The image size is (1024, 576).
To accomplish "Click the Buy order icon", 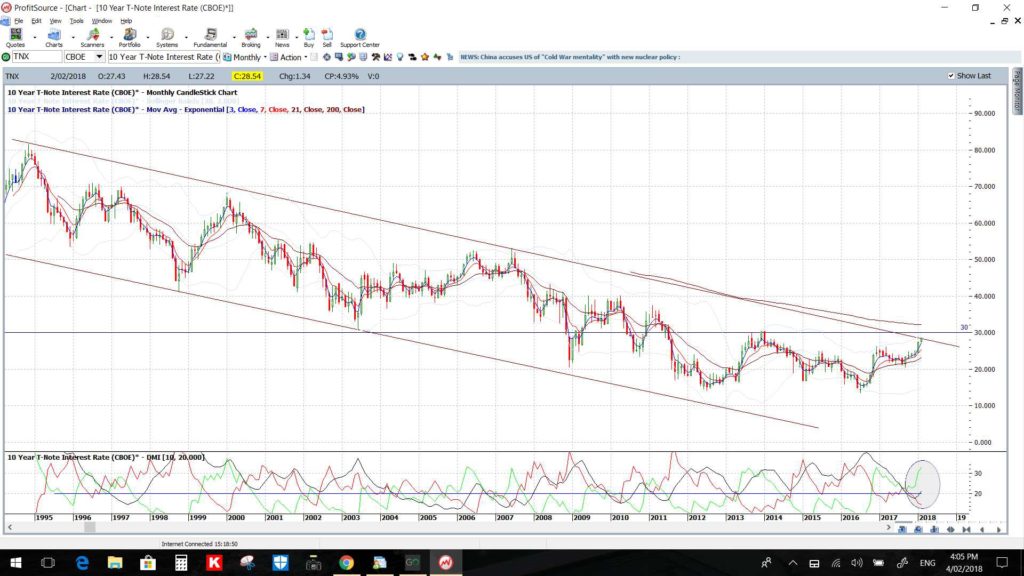I will pyautogui.click(x=309, y=38).
